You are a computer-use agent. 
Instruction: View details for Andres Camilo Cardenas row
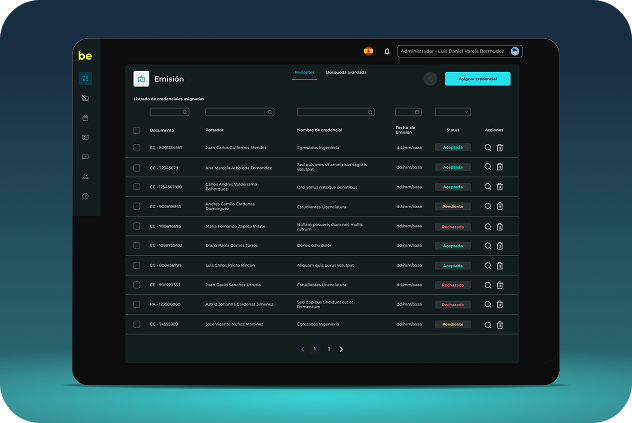[x=488, y=206]
